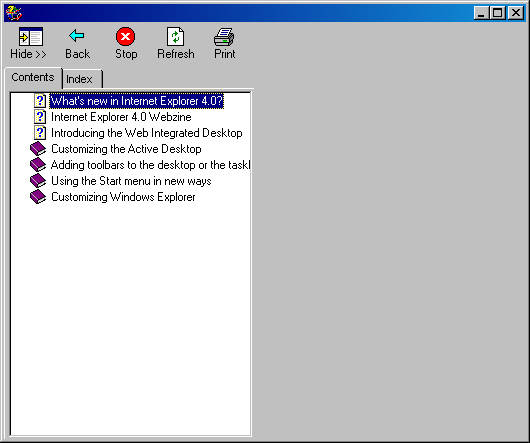This screenshot has height=443, width=530.
Task: Go back with the Back arrow
Action: coord(77,35)
